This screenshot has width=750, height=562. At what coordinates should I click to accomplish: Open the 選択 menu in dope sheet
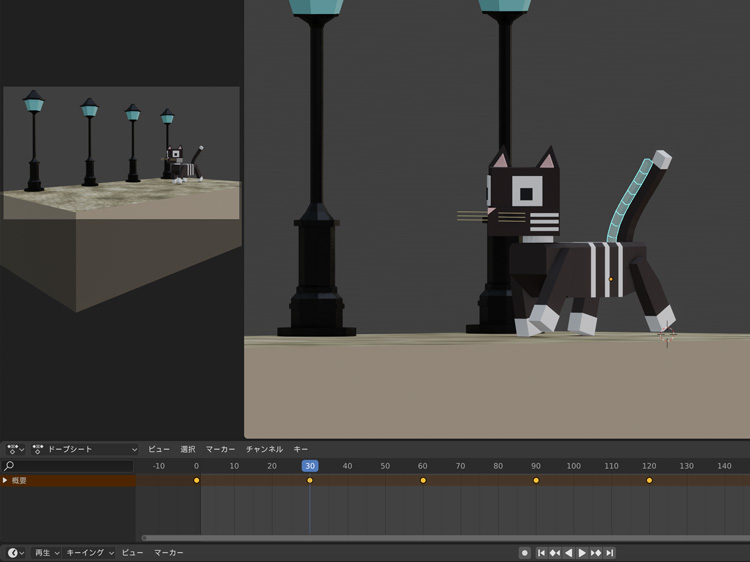(188, 450)
